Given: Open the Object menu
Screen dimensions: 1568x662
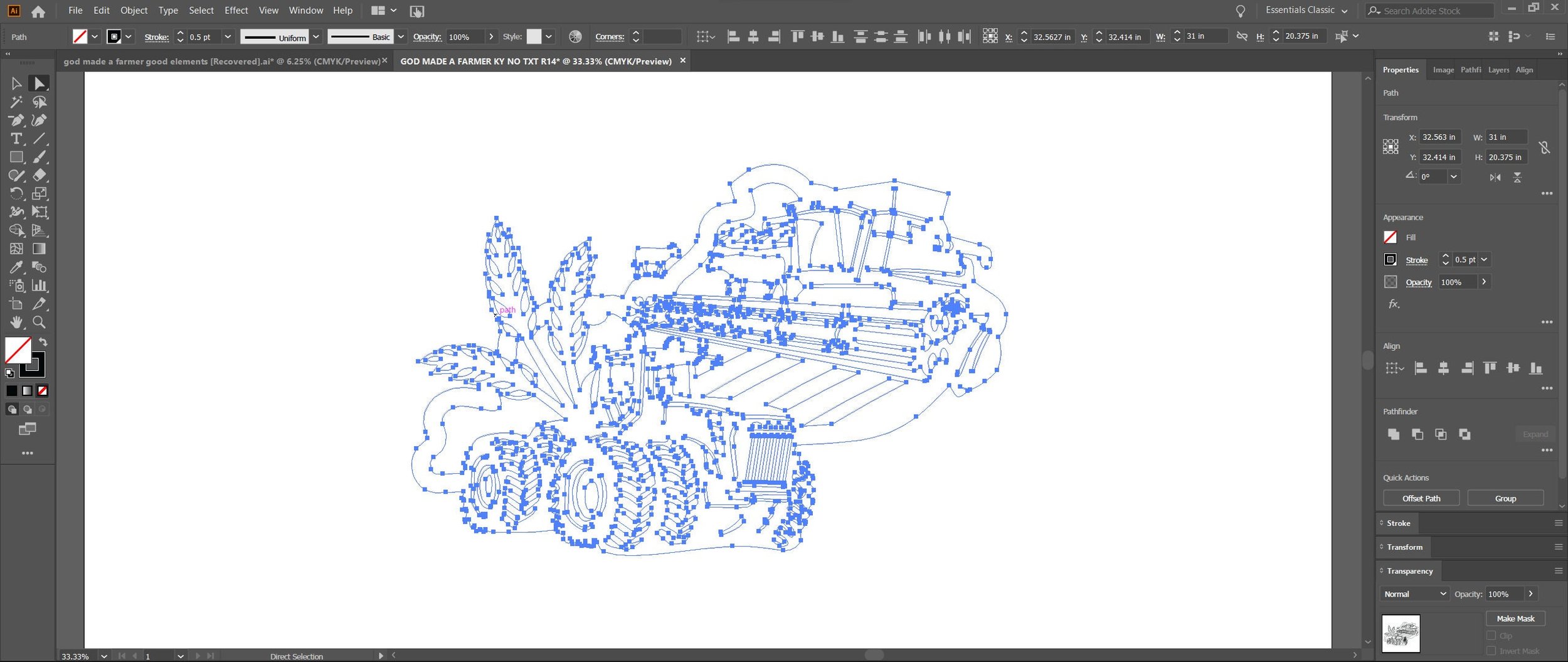Looking at the screenshot, I should [x=134, y=10].
